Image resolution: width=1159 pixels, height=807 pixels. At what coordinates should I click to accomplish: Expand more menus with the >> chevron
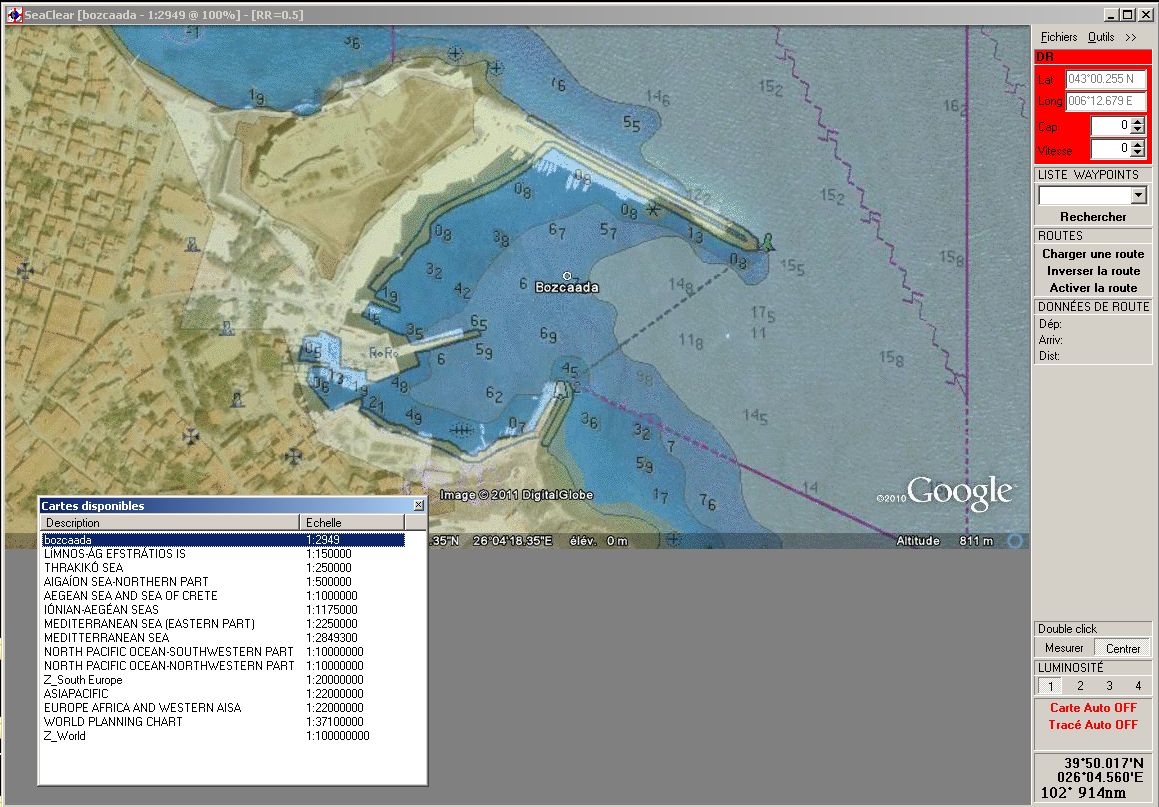pos(1131,37)
